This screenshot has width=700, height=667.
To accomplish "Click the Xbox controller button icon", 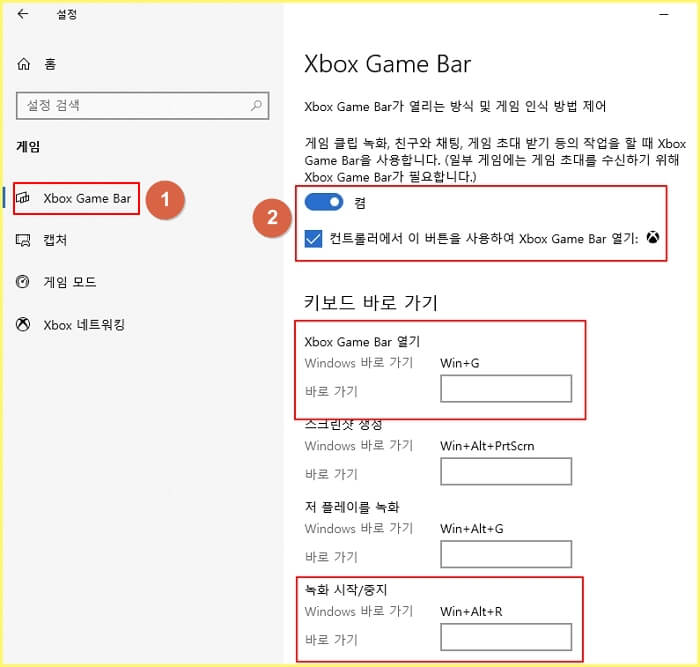I will coord(653,238).
